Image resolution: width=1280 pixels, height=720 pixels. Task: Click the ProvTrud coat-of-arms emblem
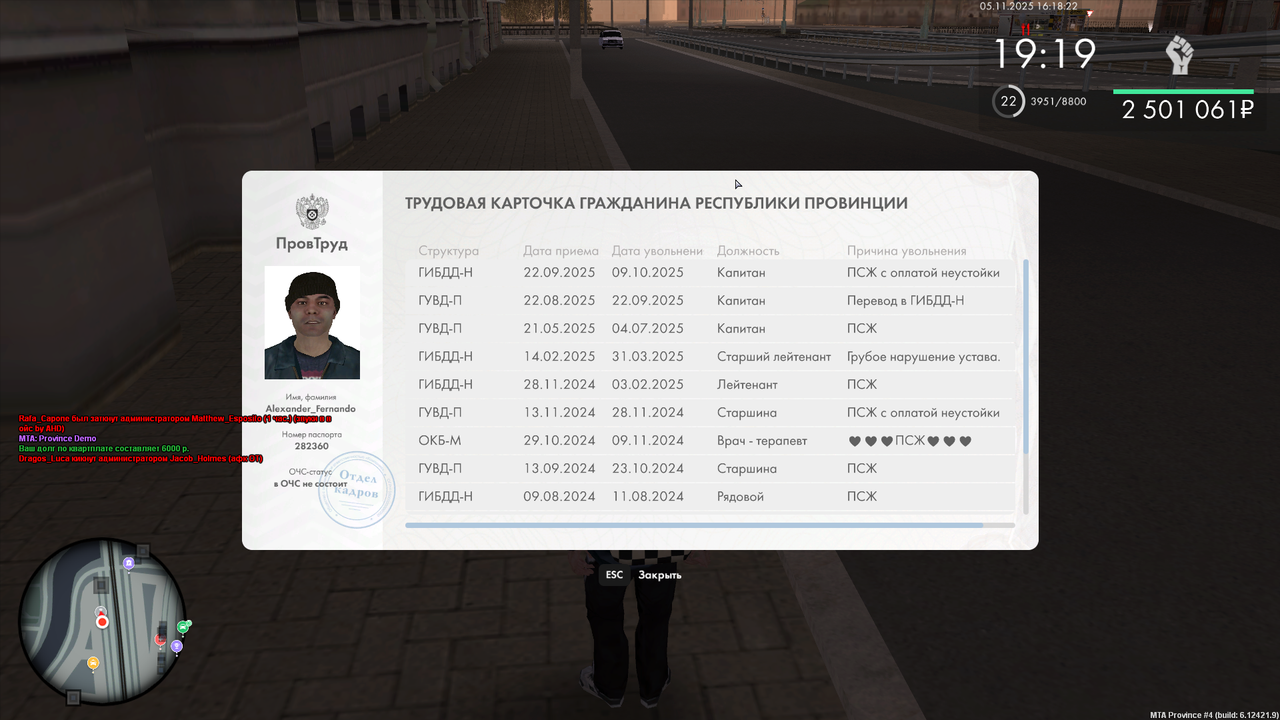pyautogui.click(x=312, y=213)
